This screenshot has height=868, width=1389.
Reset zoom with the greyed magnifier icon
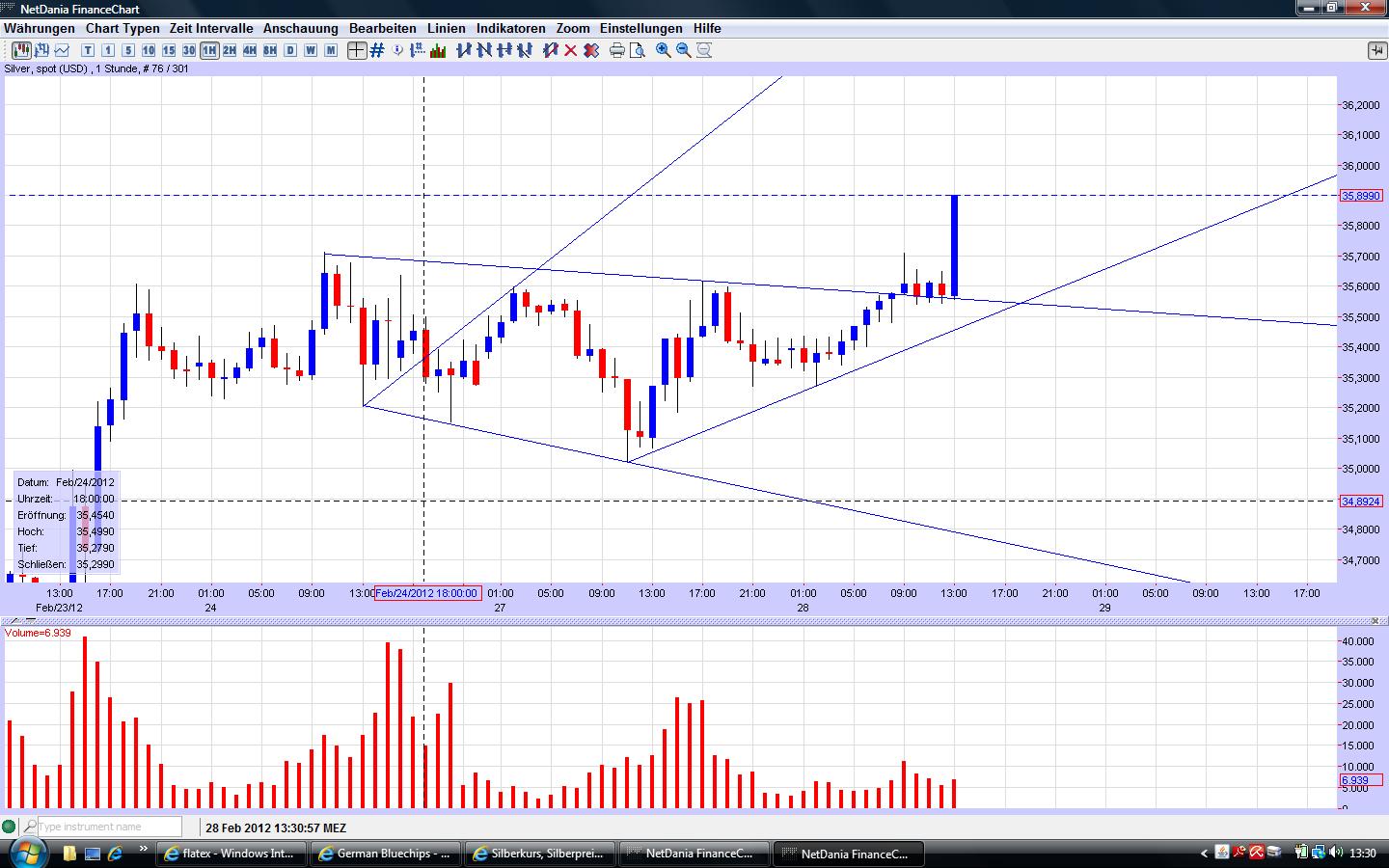[704, 50]
